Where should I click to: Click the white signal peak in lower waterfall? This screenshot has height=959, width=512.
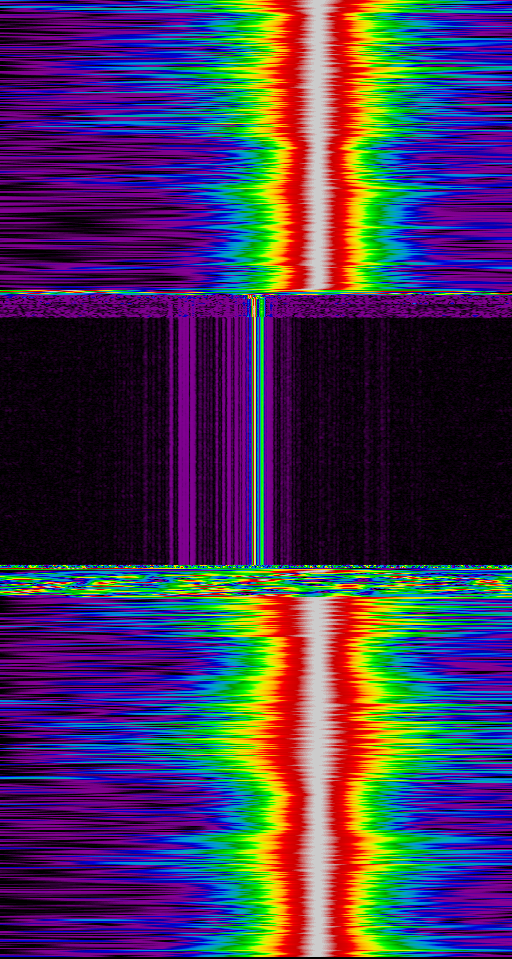(319, 777)
